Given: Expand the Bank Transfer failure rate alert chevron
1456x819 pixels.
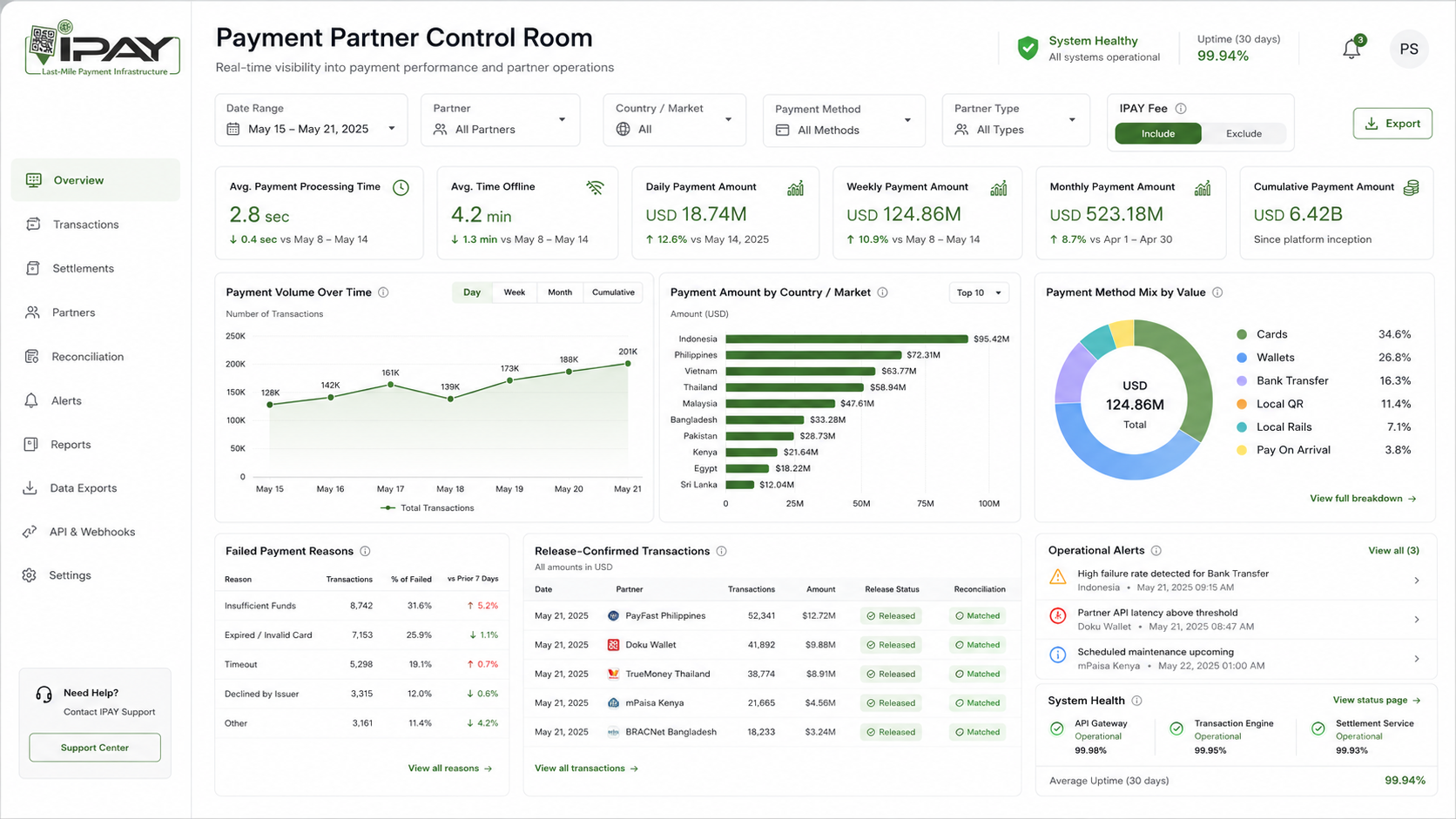Looking at the screenshot, I should 1417,581.
